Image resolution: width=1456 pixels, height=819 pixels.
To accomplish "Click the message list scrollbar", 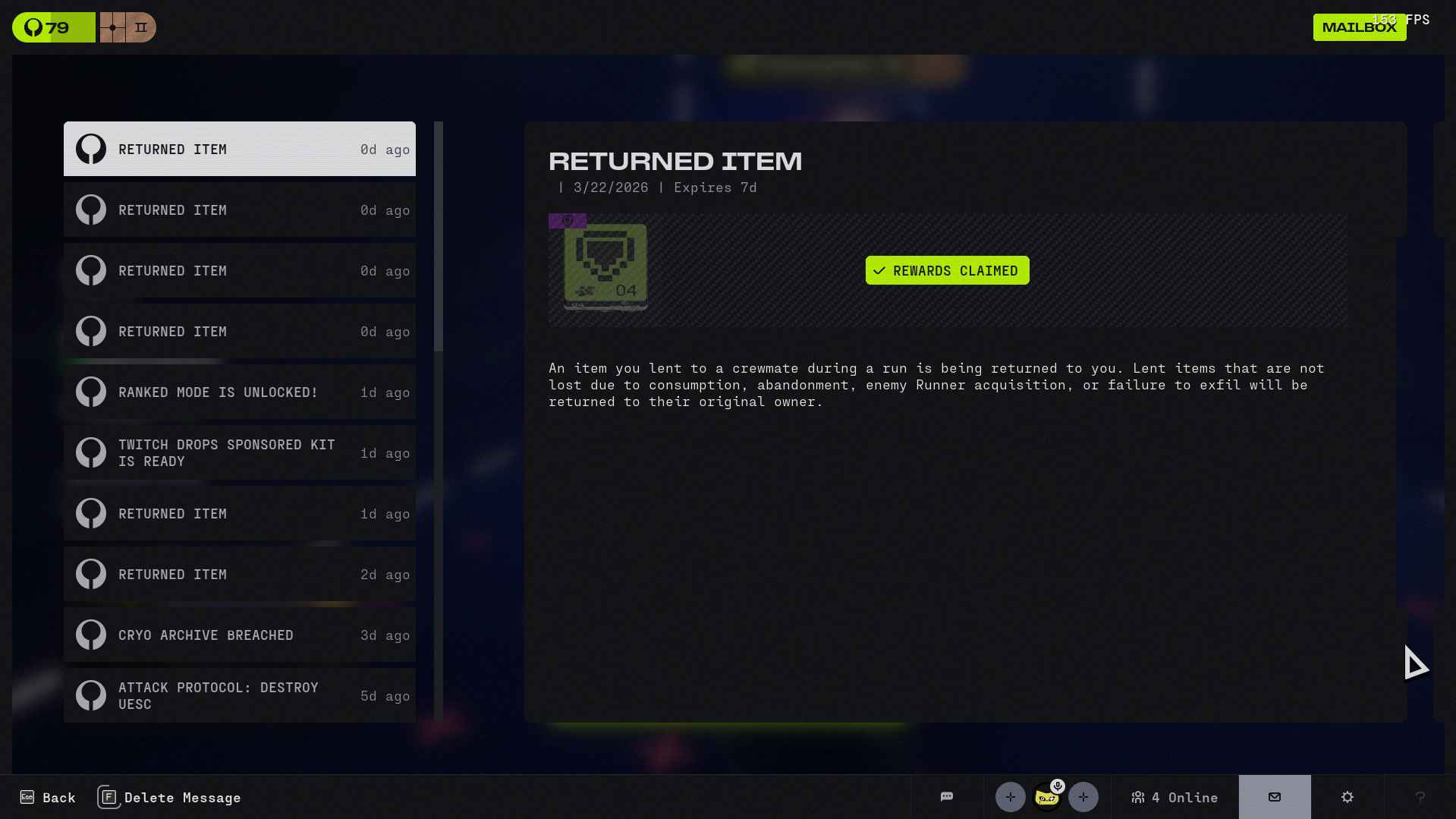I will 438,236.
